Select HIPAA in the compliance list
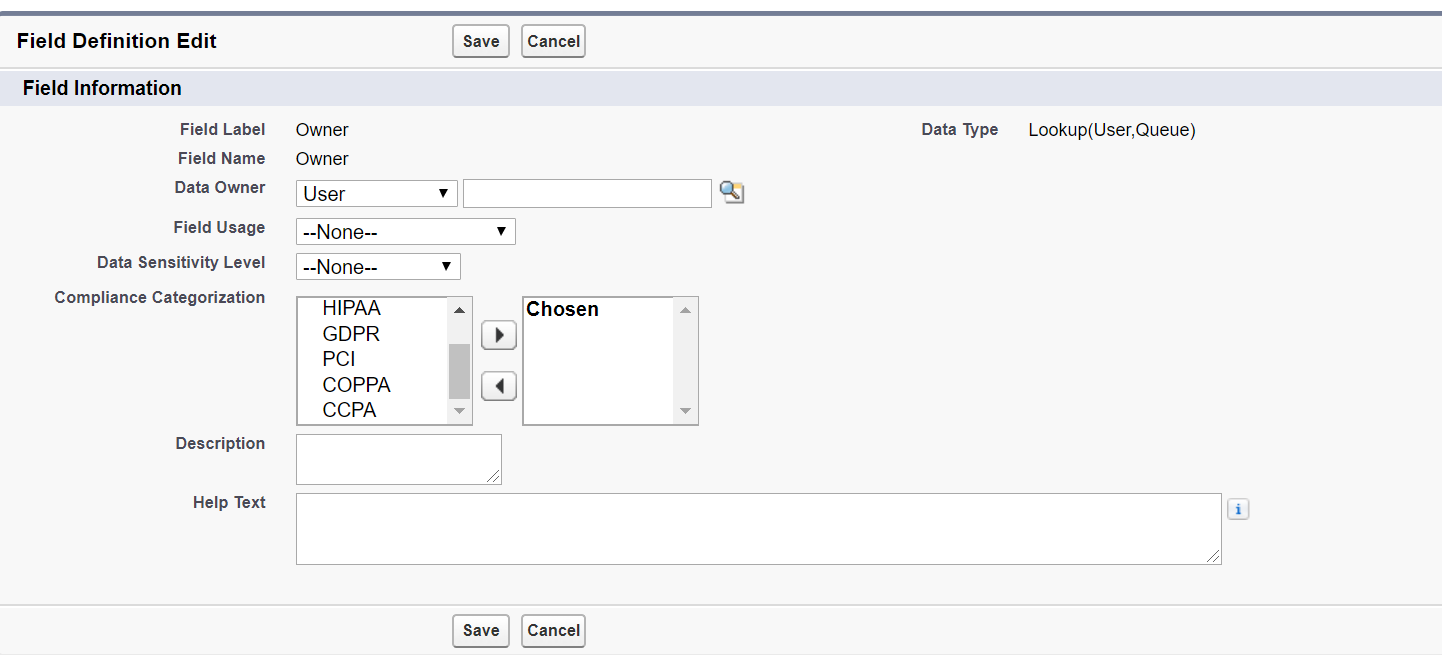The height and width of the screenshot is (655, 1442). (x=351, y=308)
